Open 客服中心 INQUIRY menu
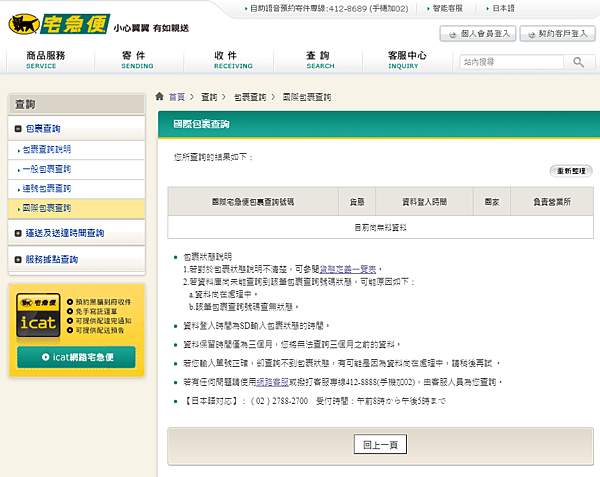Image resolution: width=600 pixels, height=477 pixels. (x=406, y=60)
